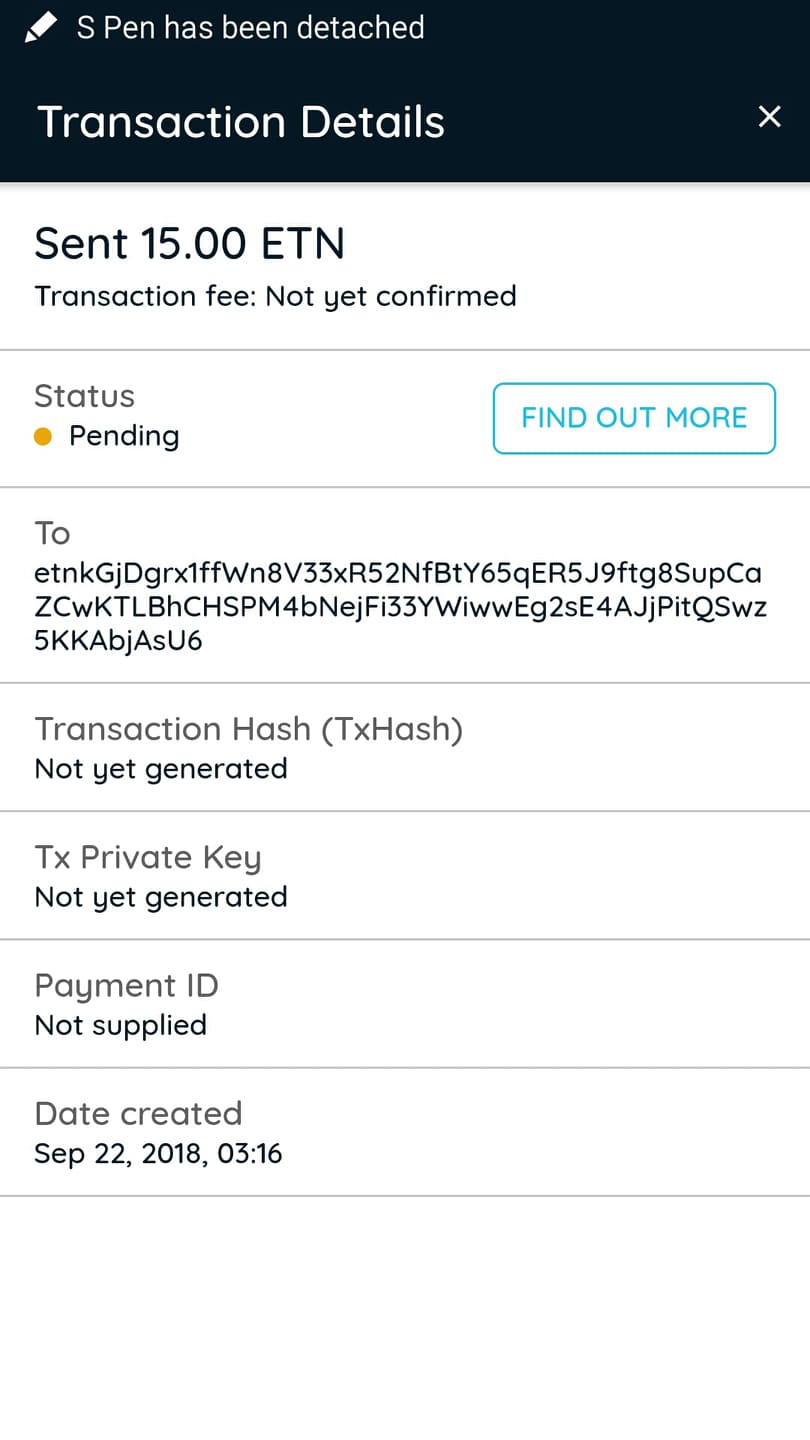
Task: Tap the Payment ID label
Action: pos(126,985)
